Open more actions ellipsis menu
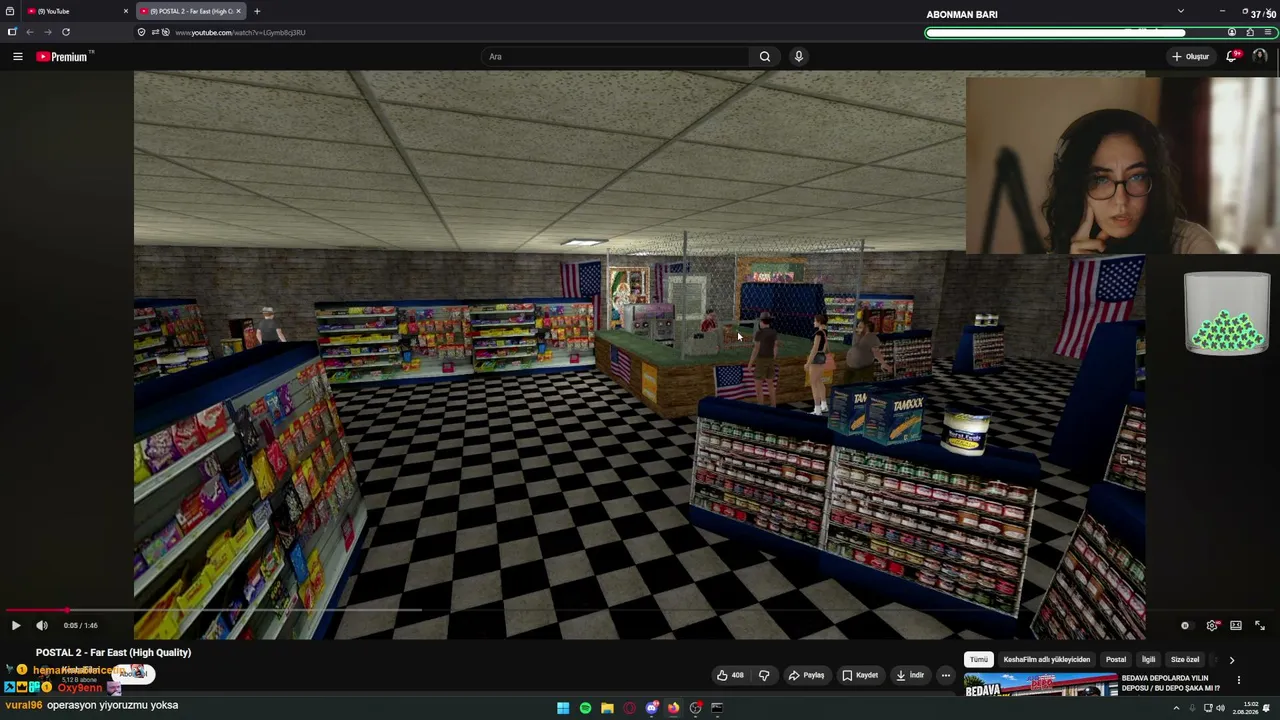The height and width of the screenshot is (720, 1280). coord(945,675)
